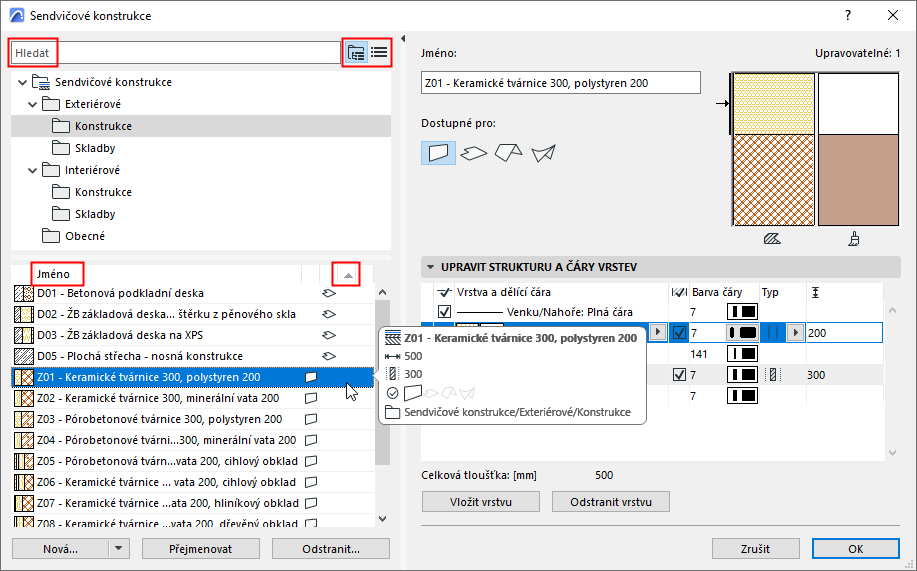Collapse Sendvičové konstrukce root folder
The width and height of the screenshot is (917, 571).
pos(22,82)
